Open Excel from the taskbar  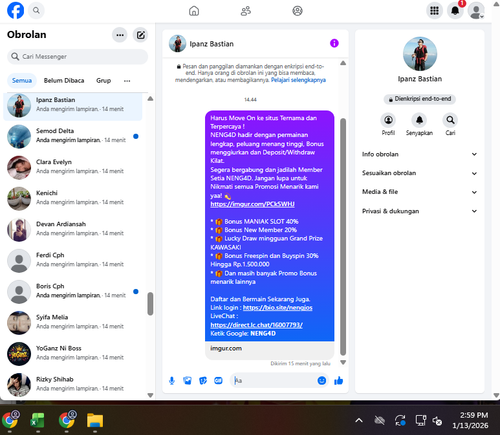coord(38,421)
